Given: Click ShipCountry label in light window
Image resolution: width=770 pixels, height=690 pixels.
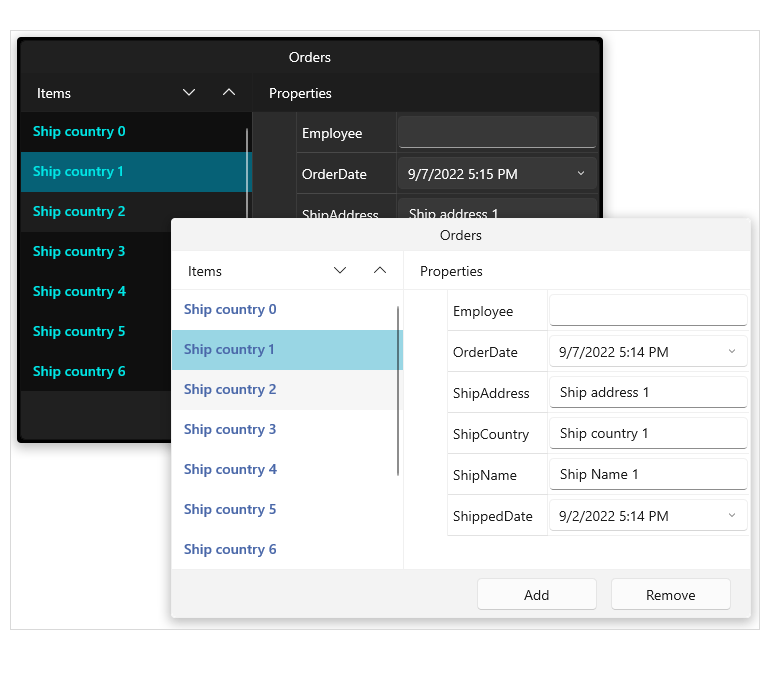Looking at the screenshot, I should pyautogui.click(x=491, y=434).
